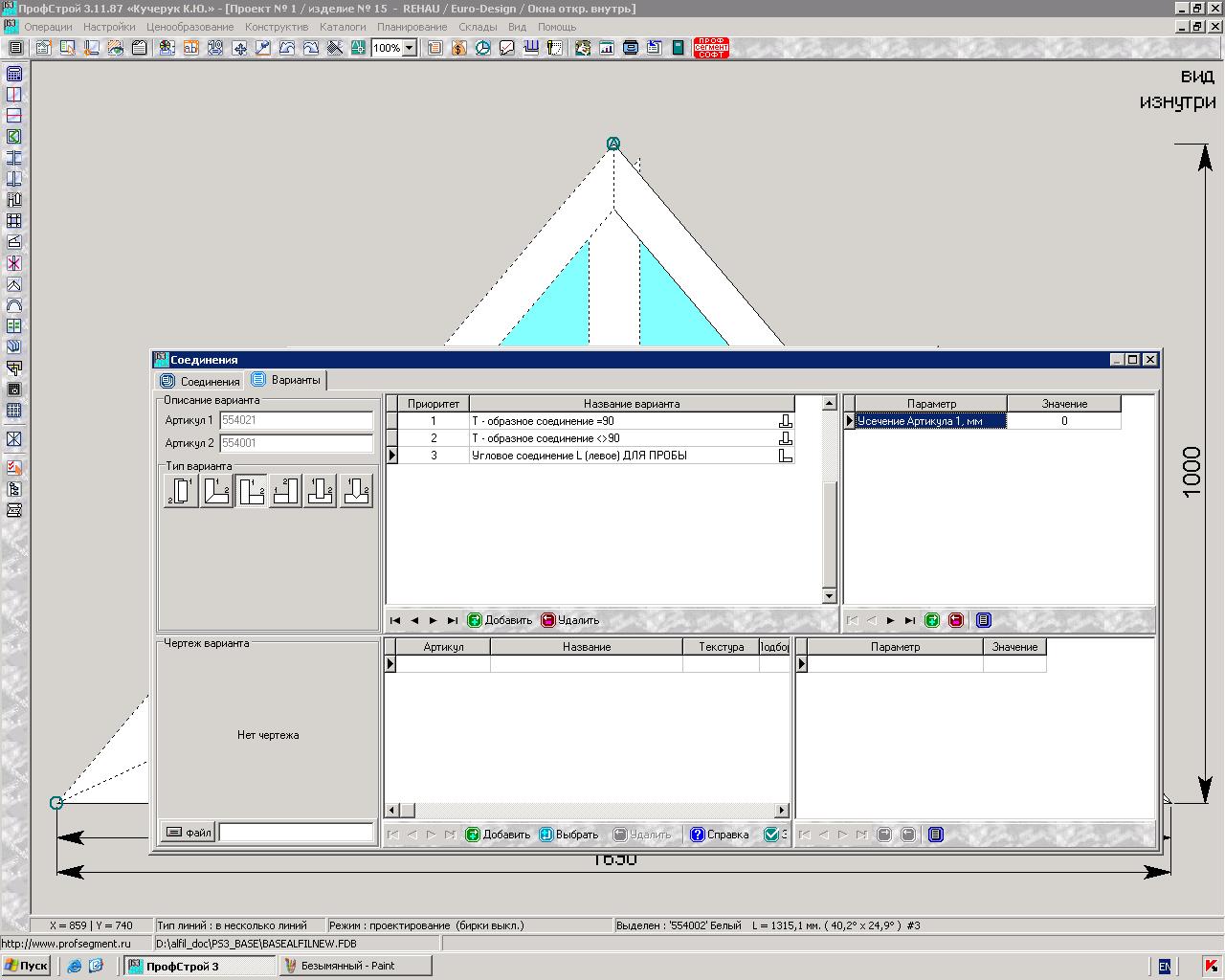
Task: Select the first variant type button
Action: (x=181, y=491)
